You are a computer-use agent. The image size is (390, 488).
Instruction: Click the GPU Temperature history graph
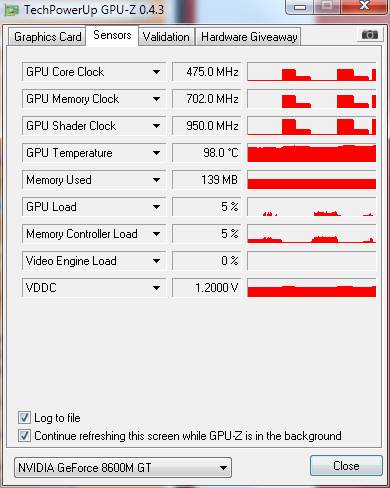[312, 153]
